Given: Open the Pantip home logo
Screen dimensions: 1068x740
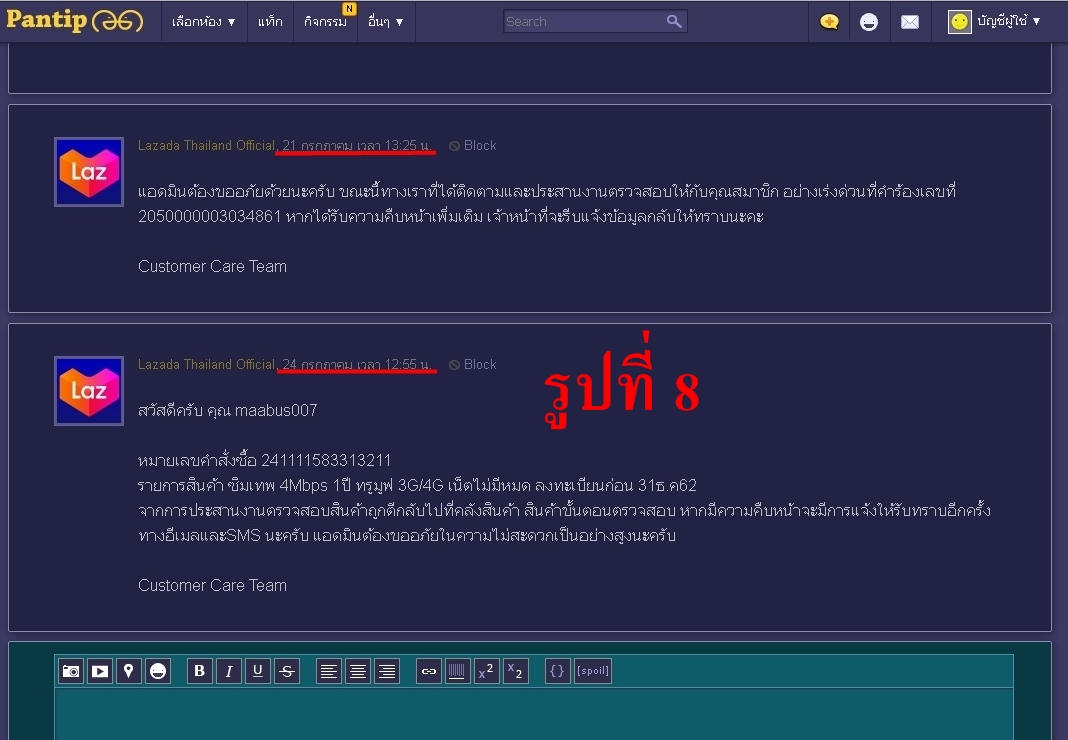Looking at the screenshot, I should 75,20.
